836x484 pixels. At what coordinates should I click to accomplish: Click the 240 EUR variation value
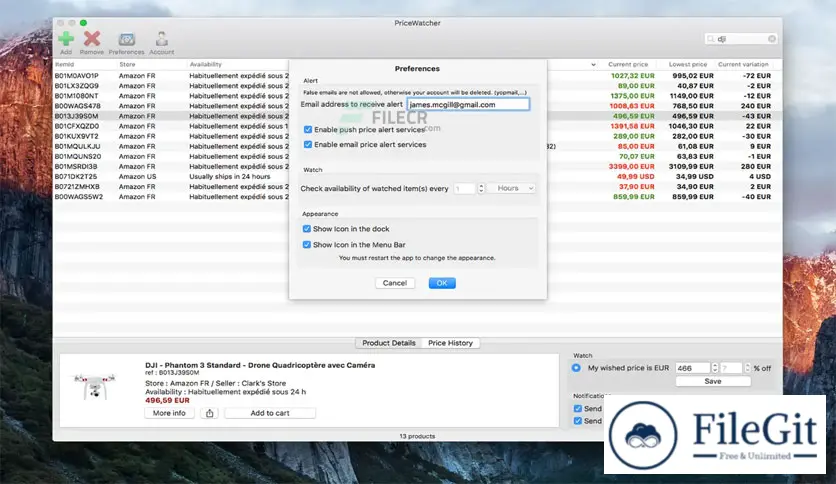click(755, 106)
